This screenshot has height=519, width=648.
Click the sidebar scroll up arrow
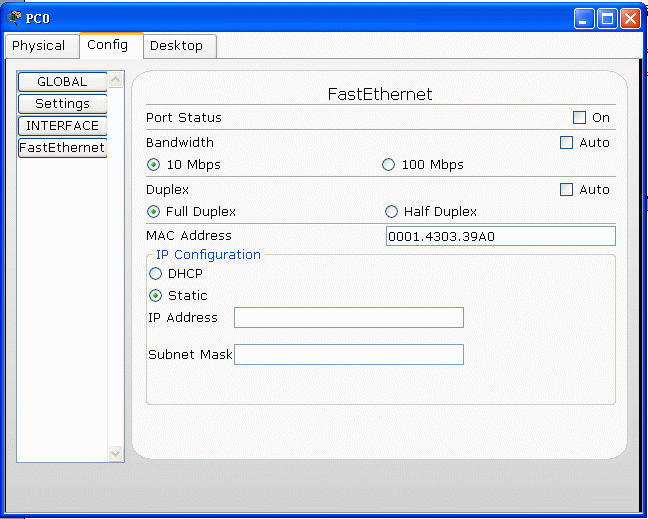(x=115, y=80)
